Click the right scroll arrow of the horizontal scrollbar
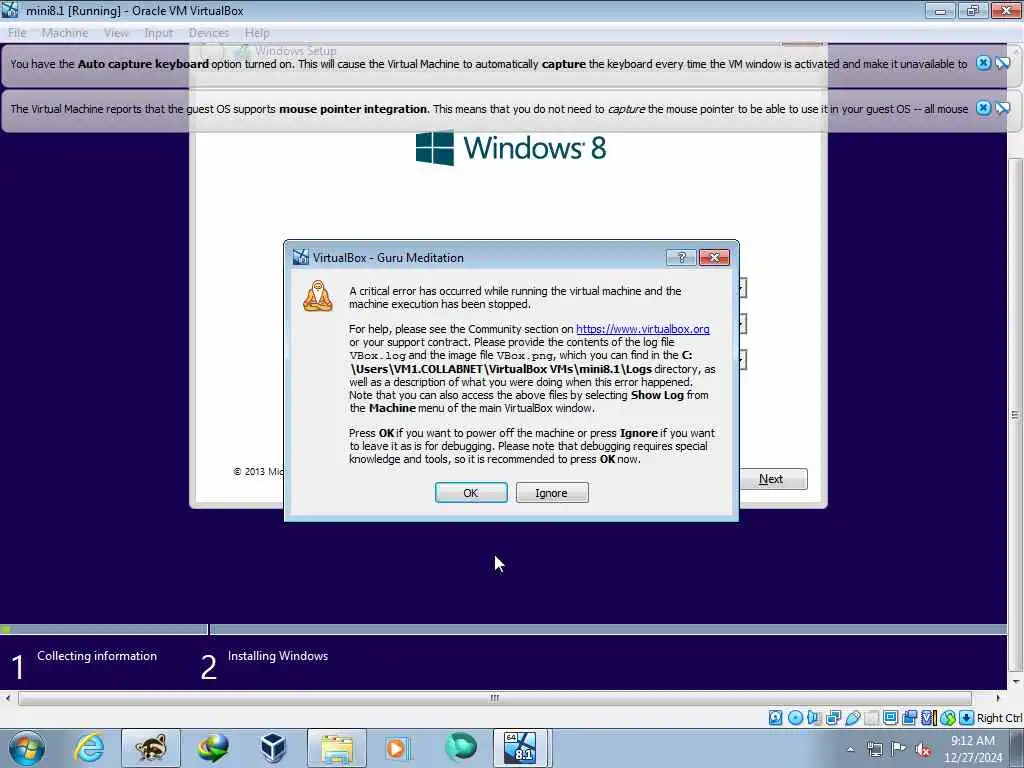The image size is (1024, 768). (998, 698)
